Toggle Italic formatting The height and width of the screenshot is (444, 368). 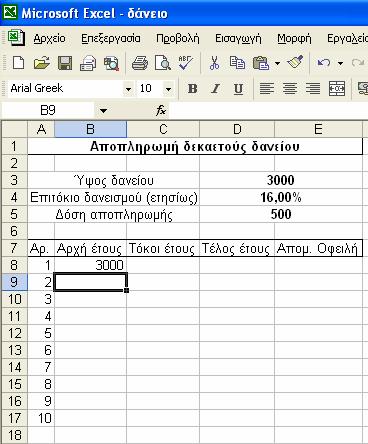[215, 89]
